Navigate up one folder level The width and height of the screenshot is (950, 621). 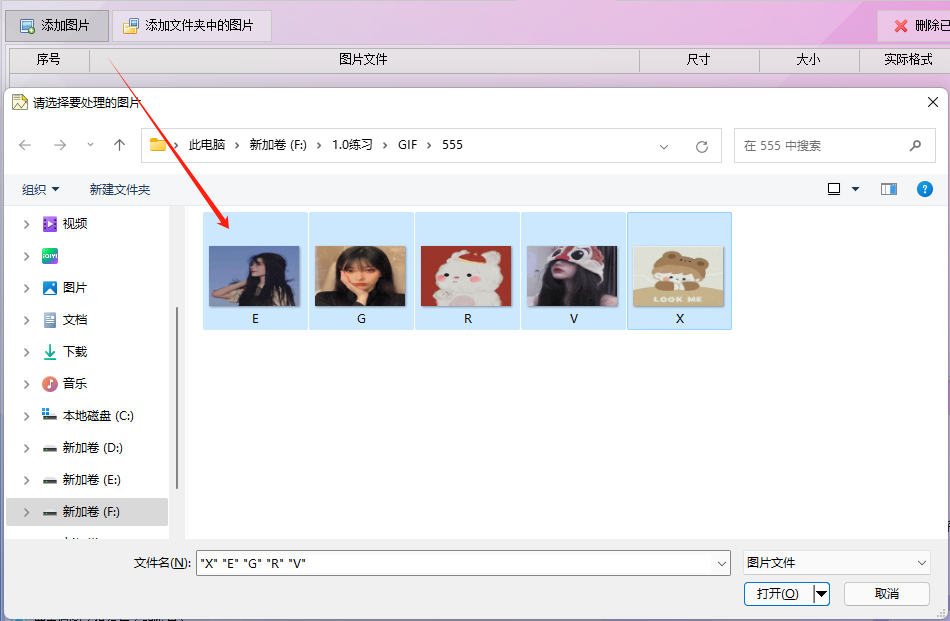pyautogui.click(x=120, y=145)
